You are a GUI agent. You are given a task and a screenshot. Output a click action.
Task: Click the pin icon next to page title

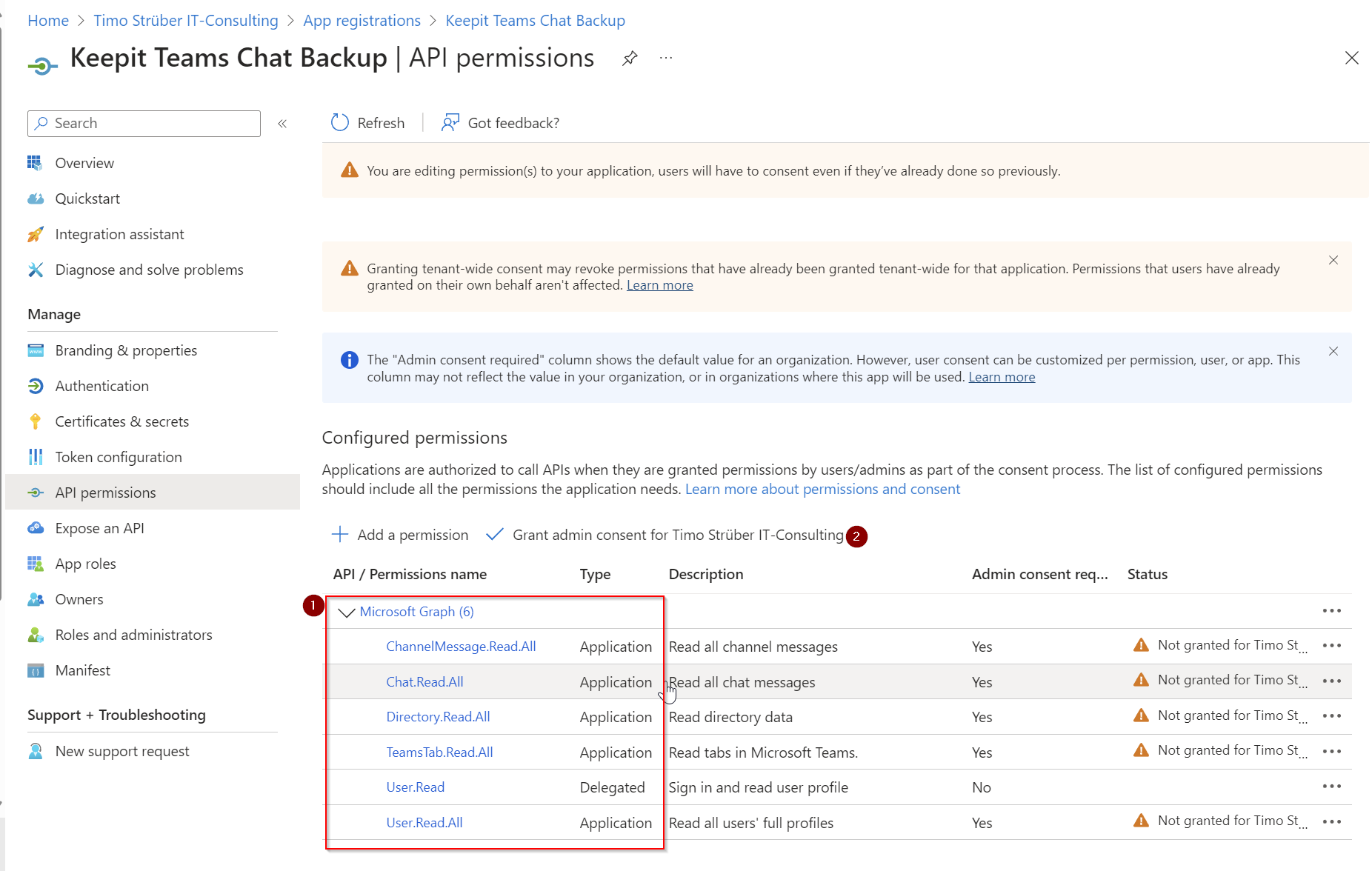(x=630, y=59)
